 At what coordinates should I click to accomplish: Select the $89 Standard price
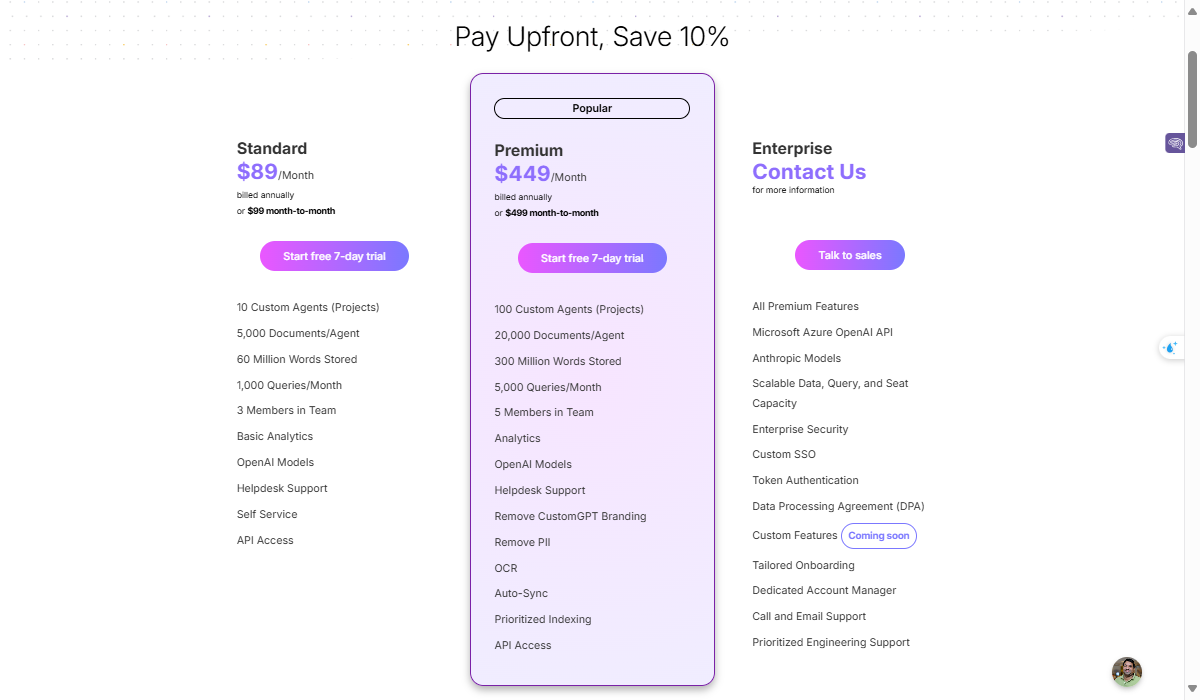click(x=257, y=172)
